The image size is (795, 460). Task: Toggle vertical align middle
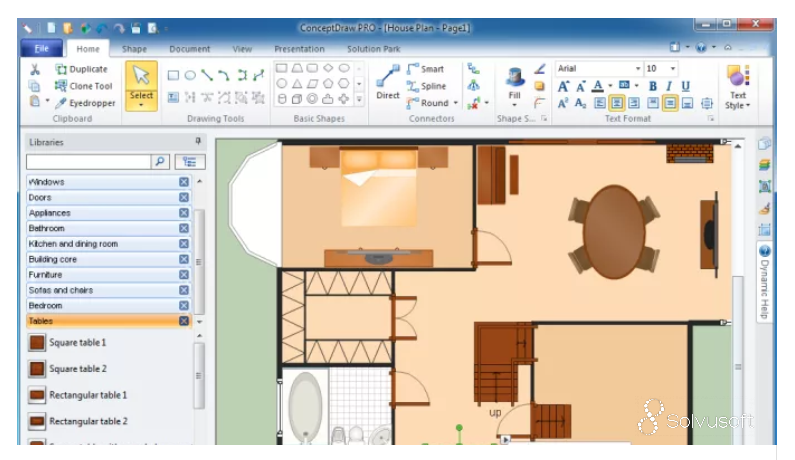click(670, 103)
